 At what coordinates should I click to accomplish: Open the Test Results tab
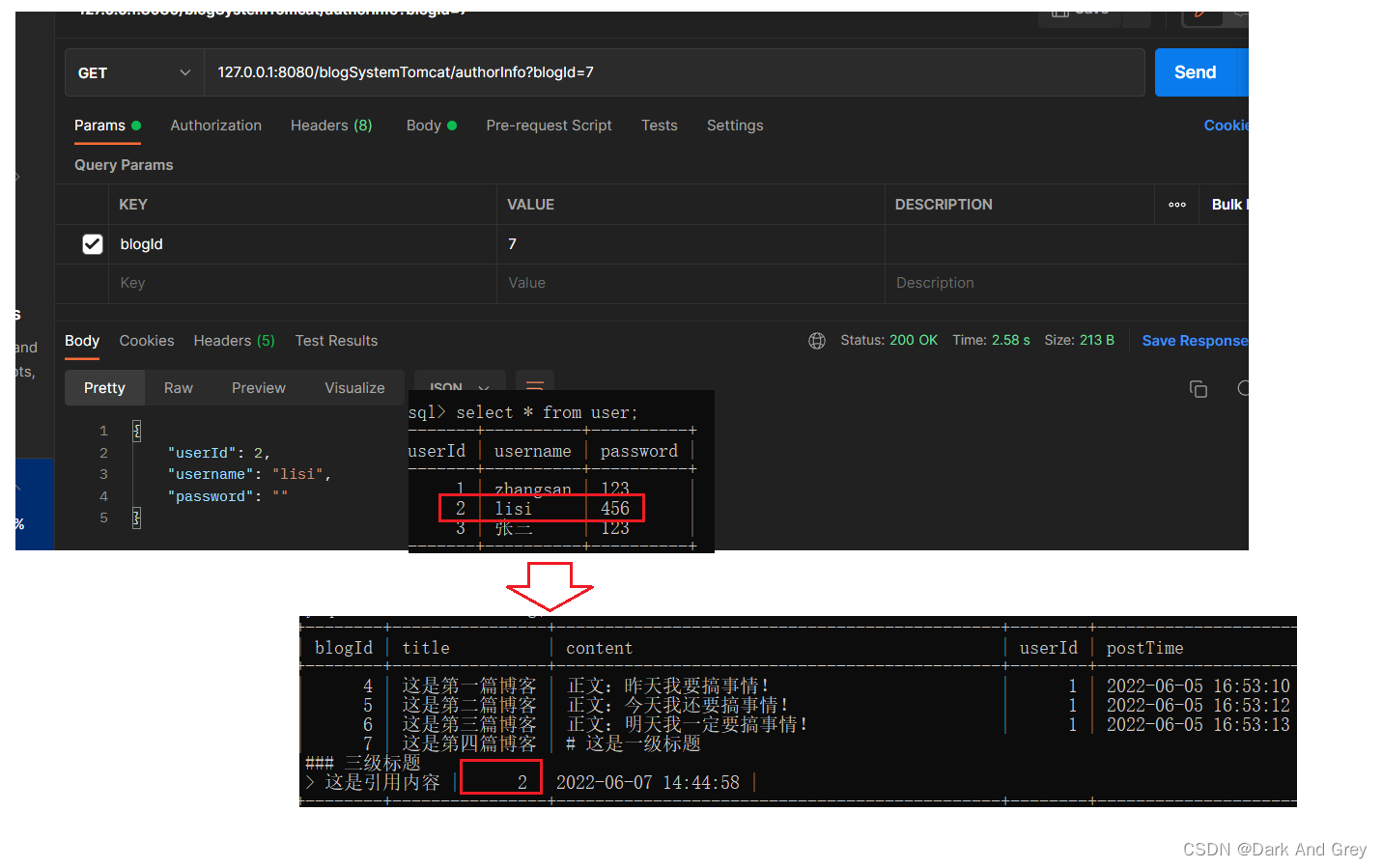336,341
